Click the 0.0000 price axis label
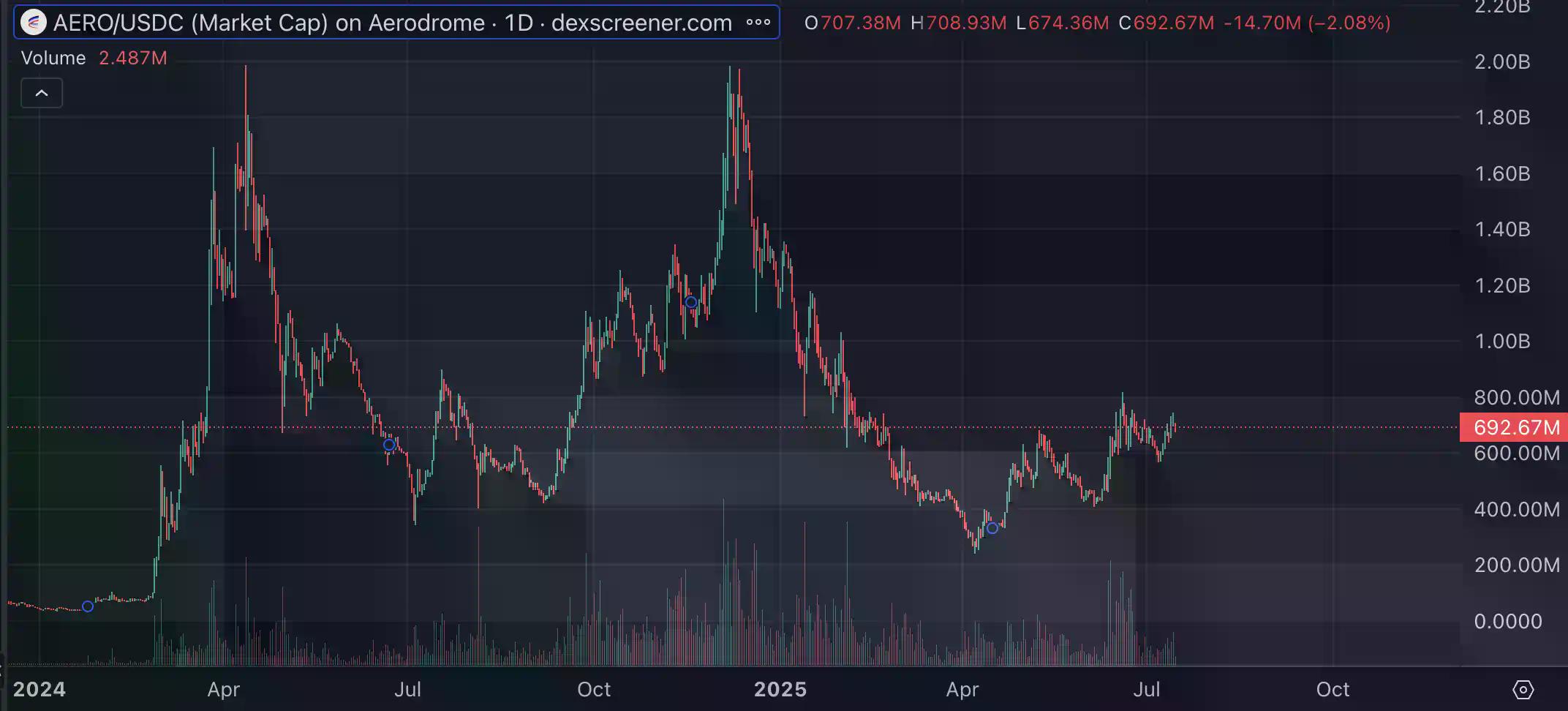 1508,622
